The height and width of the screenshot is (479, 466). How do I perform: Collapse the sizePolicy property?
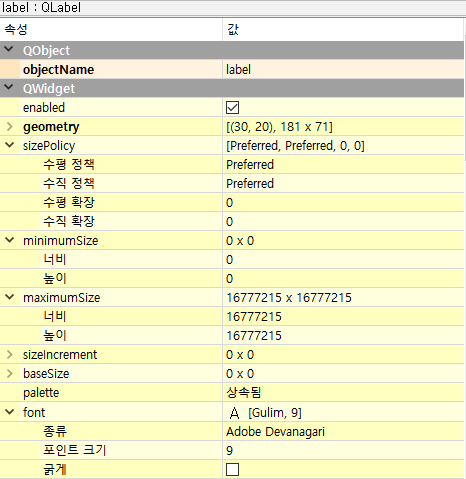point(10,145)
